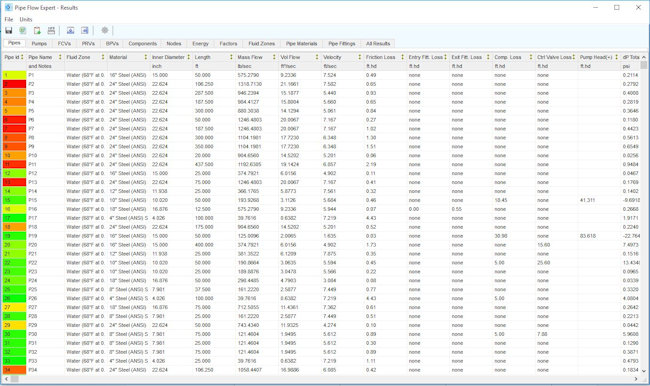This screenshot has width=650, height=386.
Task: Click pump head value 41.311
Action: click(x=587, y=200)
